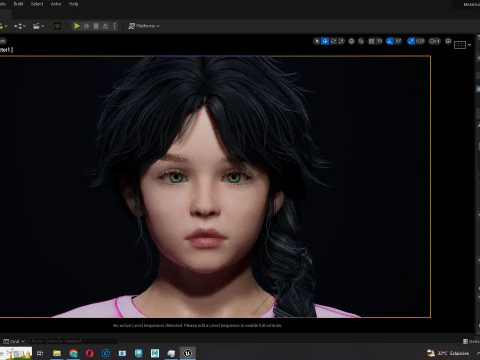
Task: Click the Eject from player button
Action: coord(105,26)
